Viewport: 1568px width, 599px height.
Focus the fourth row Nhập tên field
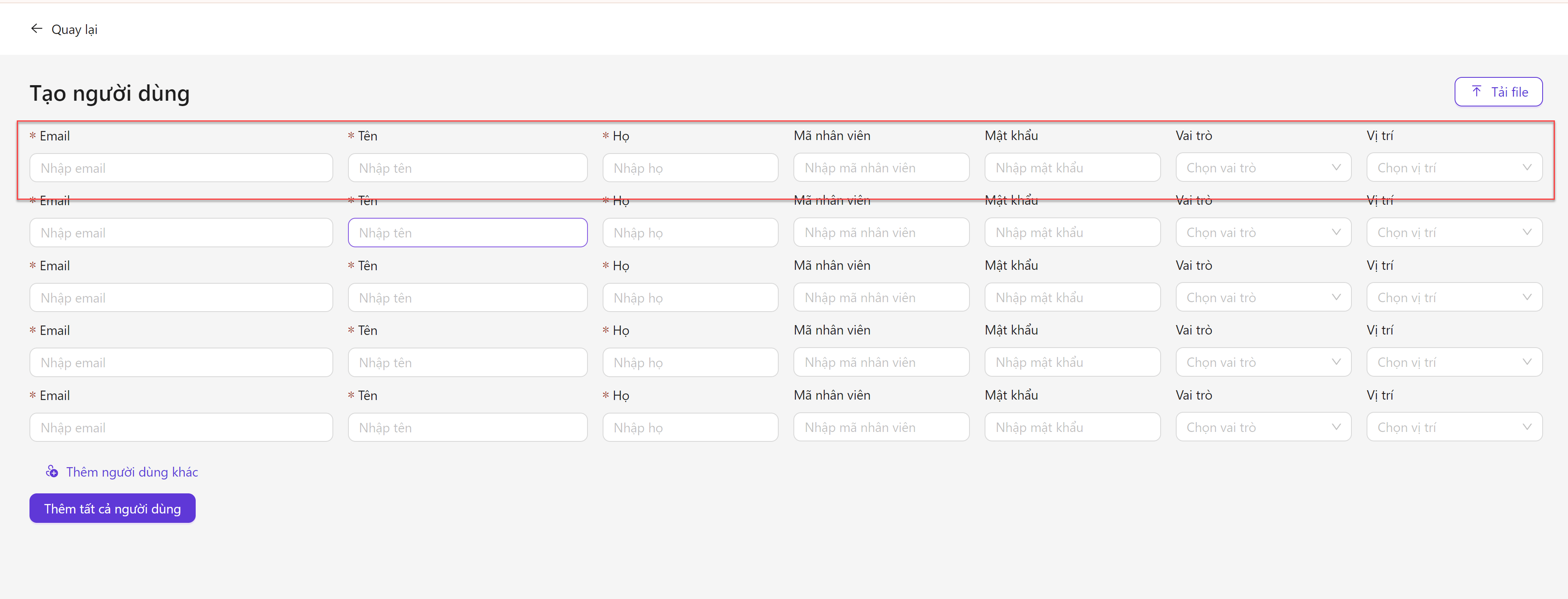click(x=468, y=362)
